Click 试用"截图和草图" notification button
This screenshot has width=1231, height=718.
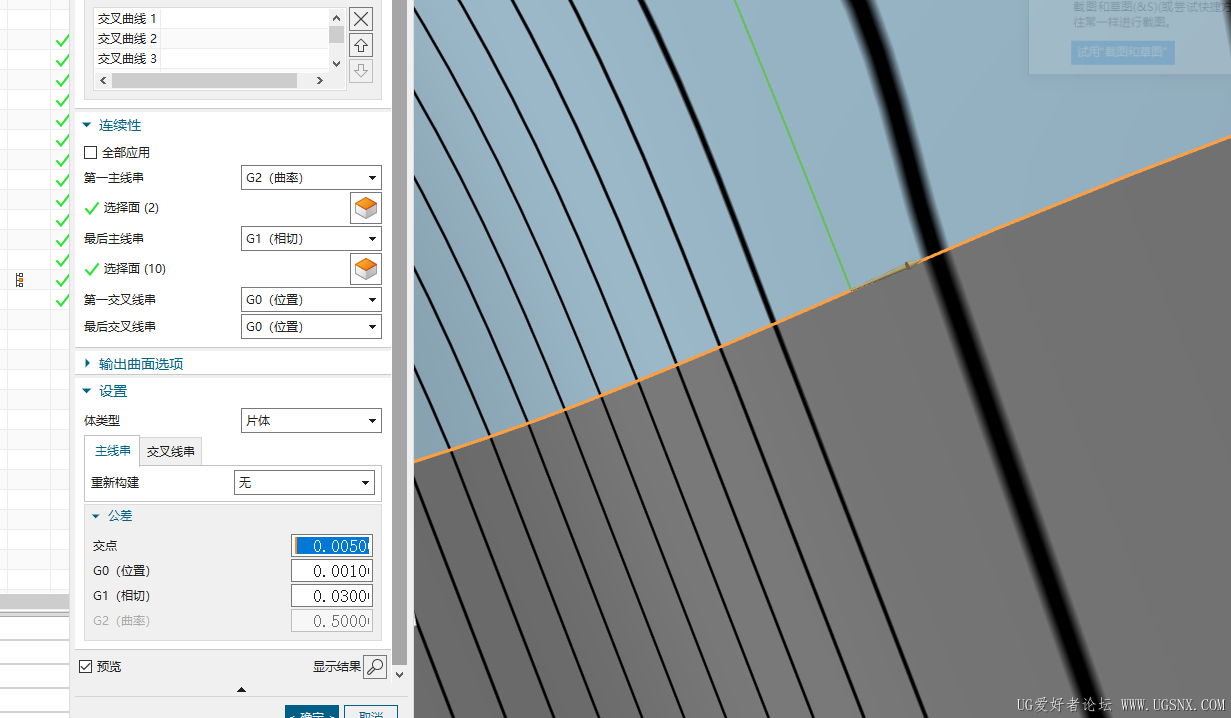[x=1123, y=53]
